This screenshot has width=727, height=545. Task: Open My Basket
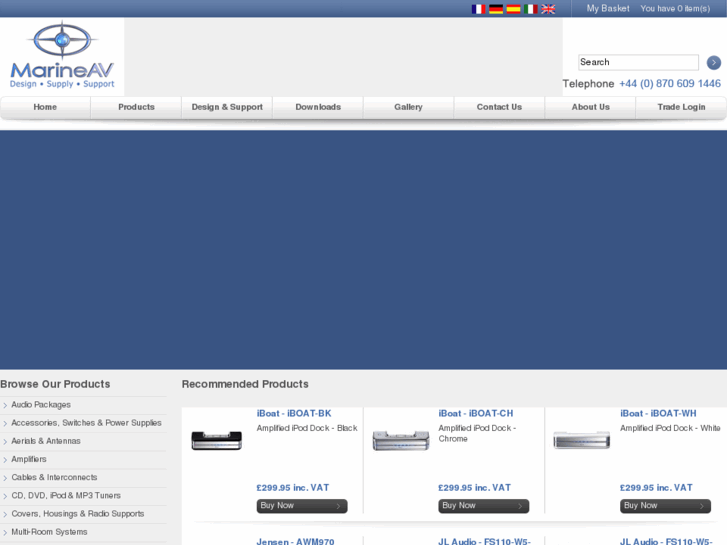pos(608,8)
